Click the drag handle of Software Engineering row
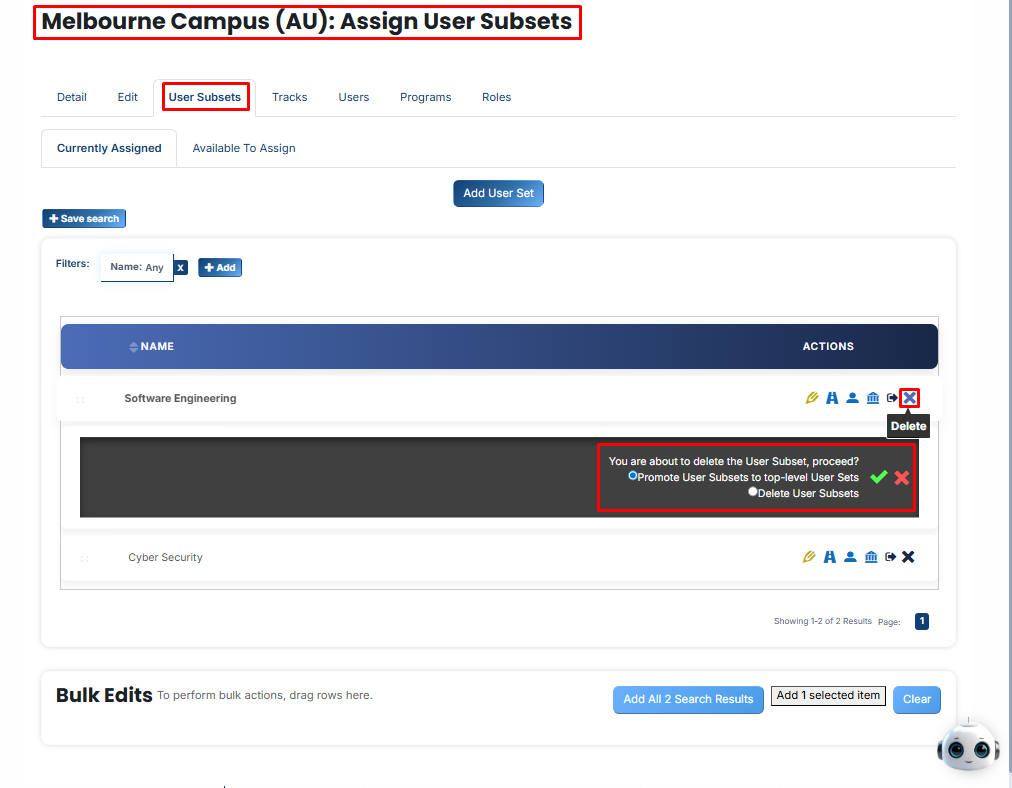The height and width of the screenshot is (788, 1012). (x=81, y=399)
